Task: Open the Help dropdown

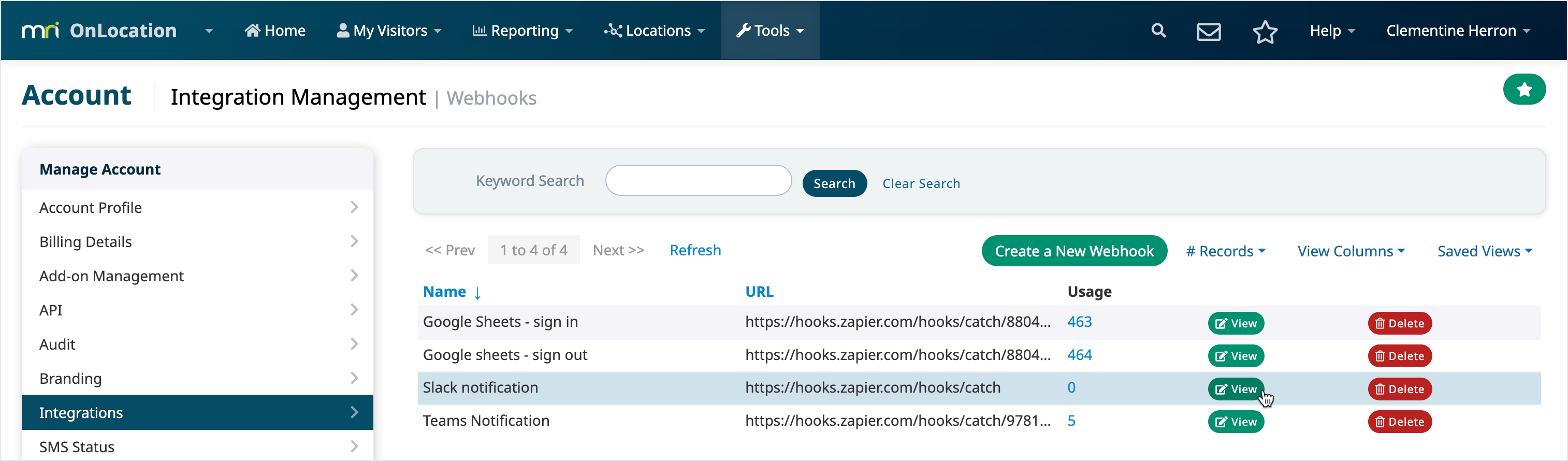Action: point(1332,31)
